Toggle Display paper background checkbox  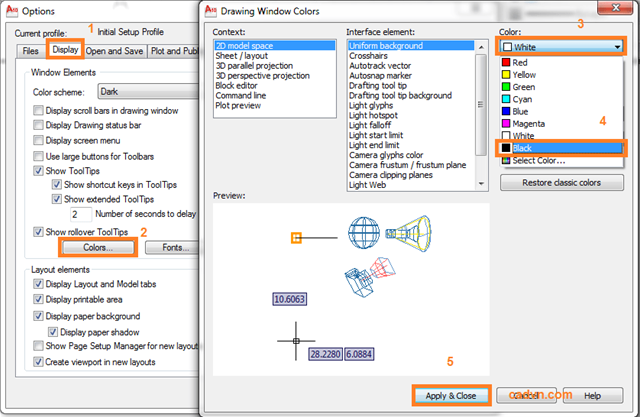point(38,316)
